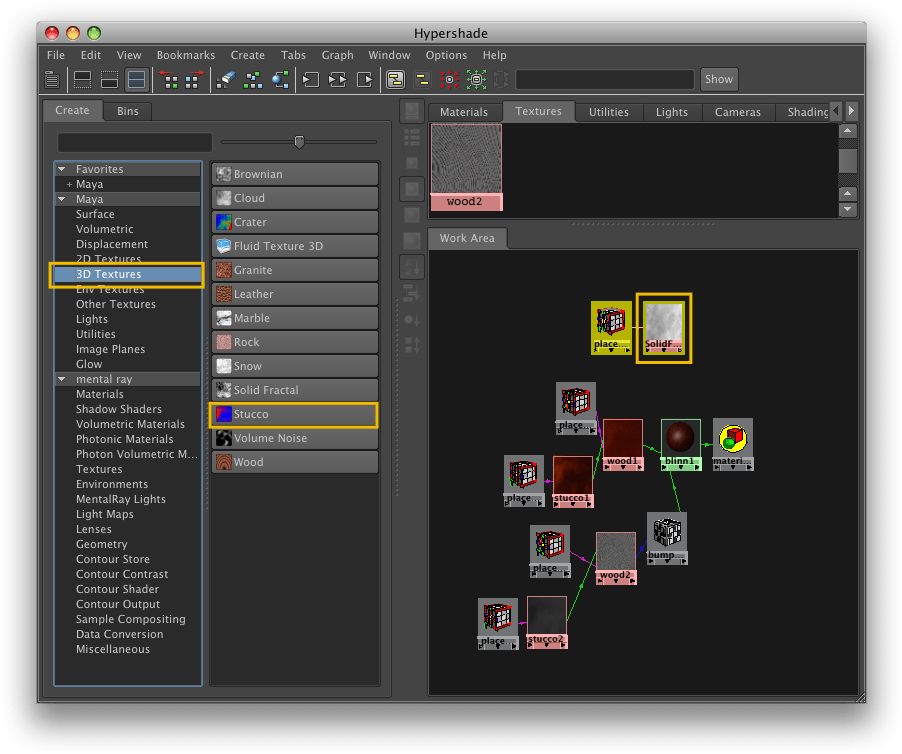Create a Stucco texture
902x754 pixels.
pos(295,414)
